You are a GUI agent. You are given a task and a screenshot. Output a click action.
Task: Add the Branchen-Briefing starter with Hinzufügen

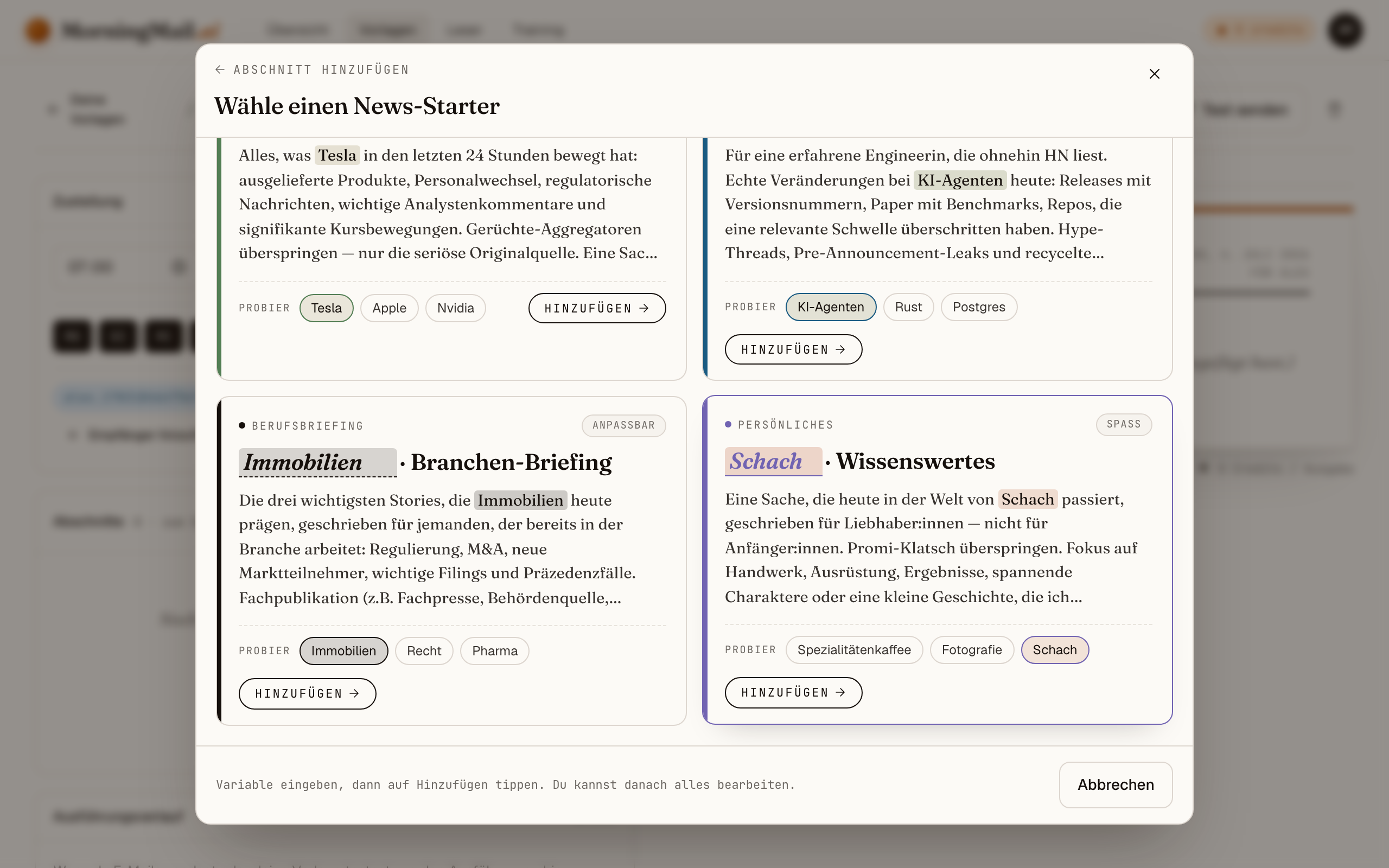(307, 693)
